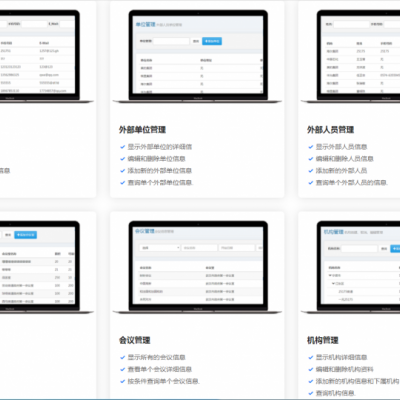This screenshot has height=400, width=400.
Task: Click the checkmark beside 显示所有的会议信息
Action: 122,357
